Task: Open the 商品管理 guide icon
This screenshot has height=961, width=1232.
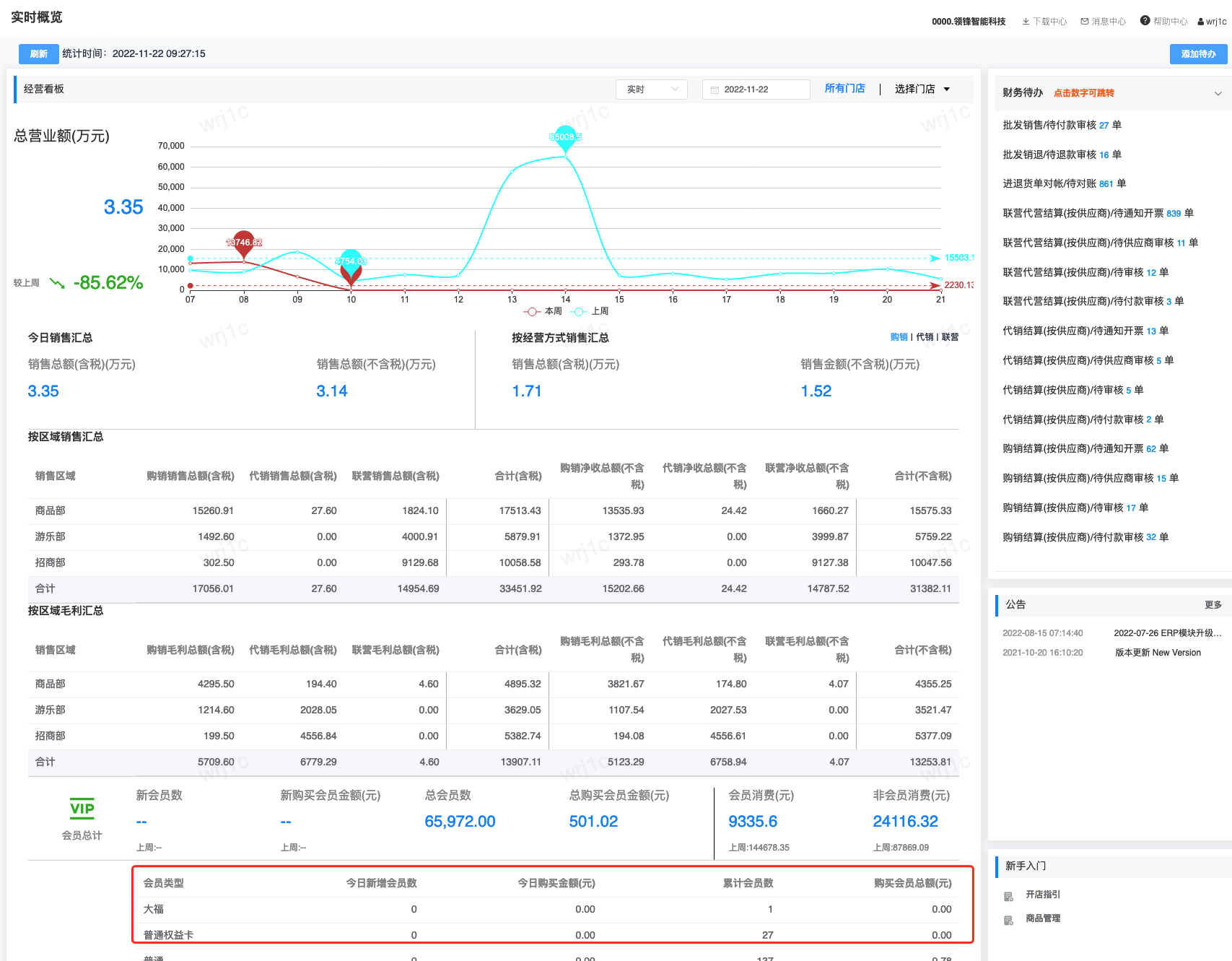Action: pyautogui.click(x=1009, y=920)
